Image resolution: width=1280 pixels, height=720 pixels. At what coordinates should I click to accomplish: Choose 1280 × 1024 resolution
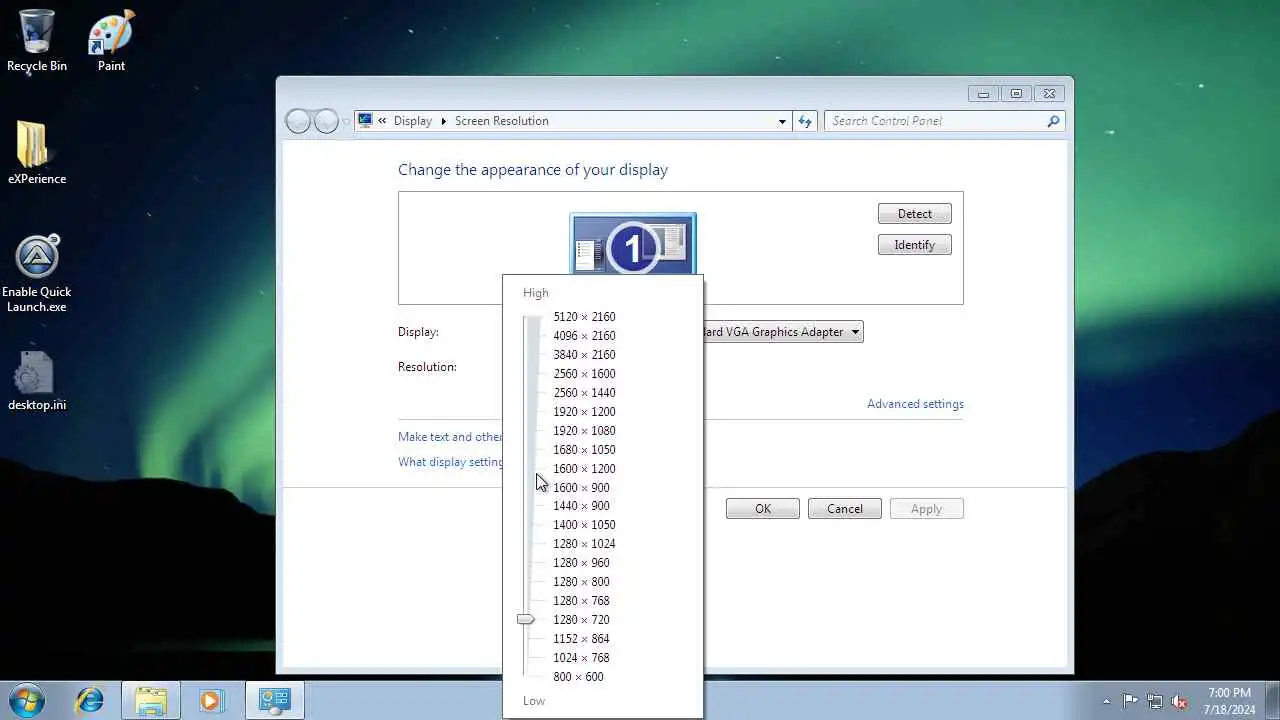point(584,544)
